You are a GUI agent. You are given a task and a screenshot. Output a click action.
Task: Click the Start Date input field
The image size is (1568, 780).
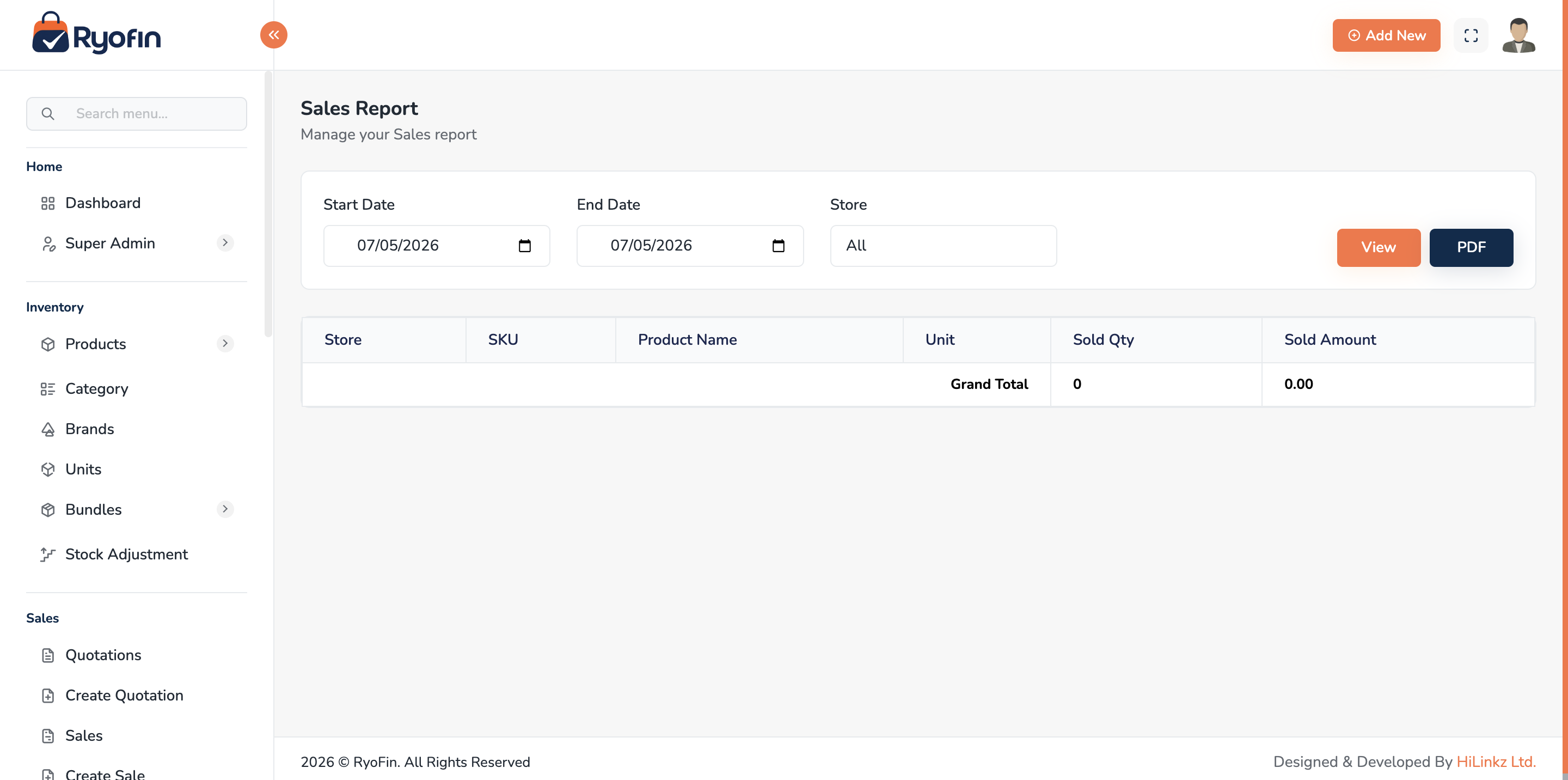click(x=437, y=246)
